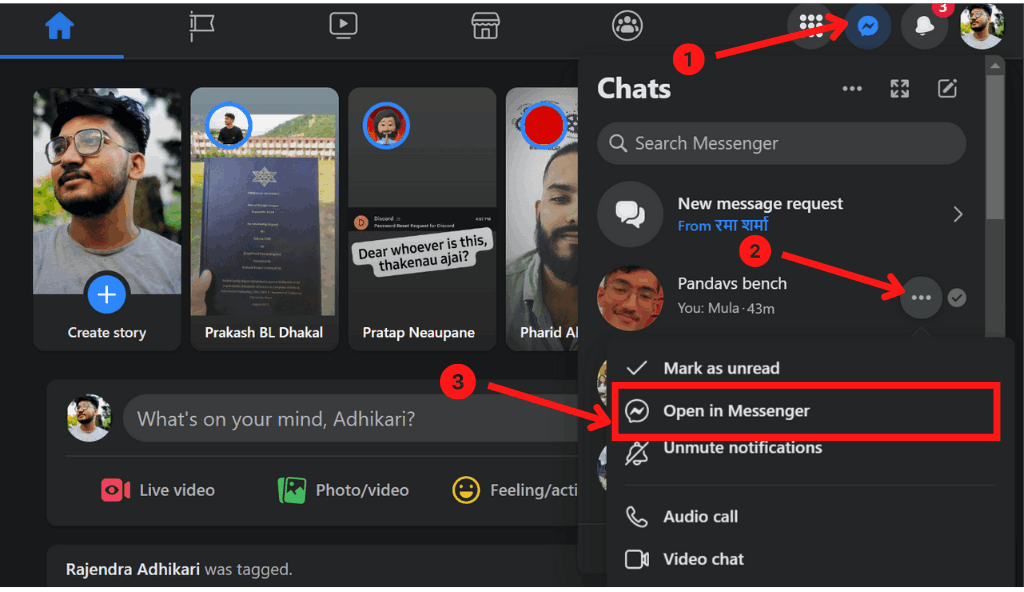
Task: Open Rajendra Adhikari profile link
Action: point(133,569)
